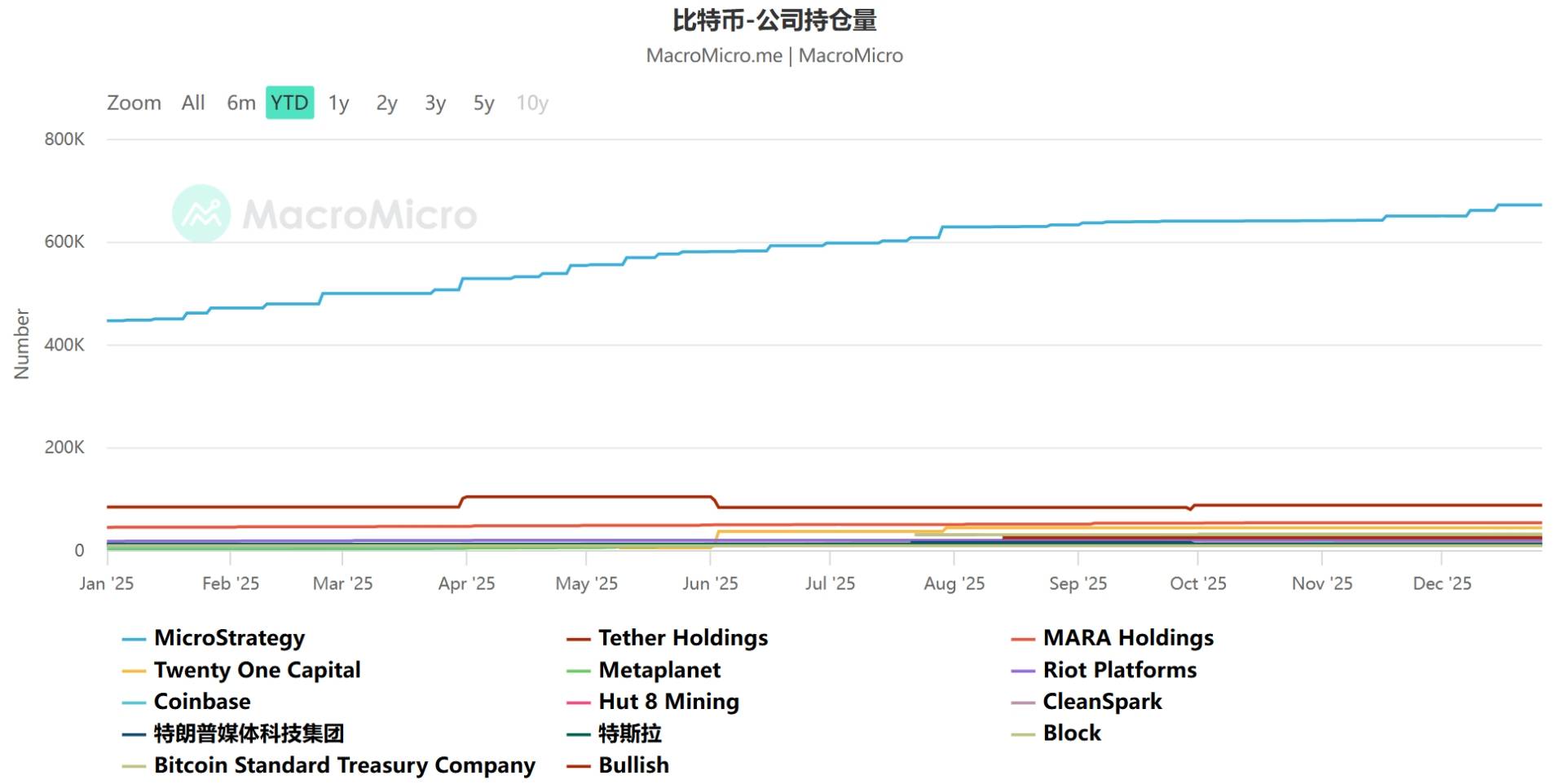Click the Bullish legend item
1565x784 pixels.
[633, 765]
